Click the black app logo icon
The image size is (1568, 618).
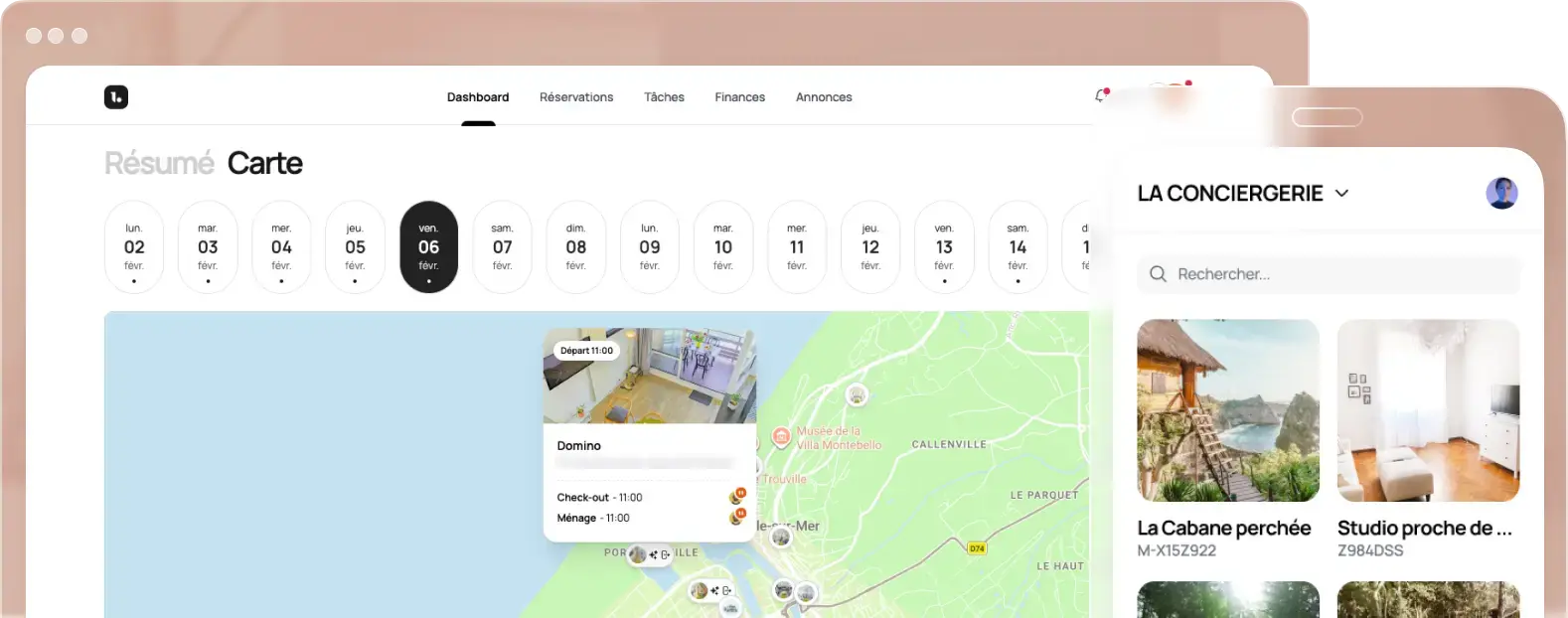point(116,96)
